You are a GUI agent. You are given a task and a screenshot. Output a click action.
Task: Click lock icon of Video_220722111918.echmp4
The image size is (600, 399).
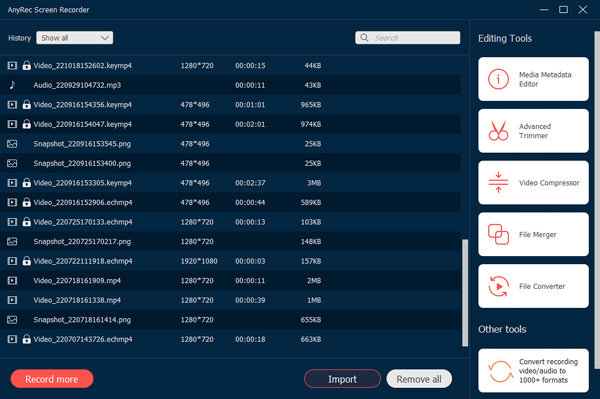[26, 261]
